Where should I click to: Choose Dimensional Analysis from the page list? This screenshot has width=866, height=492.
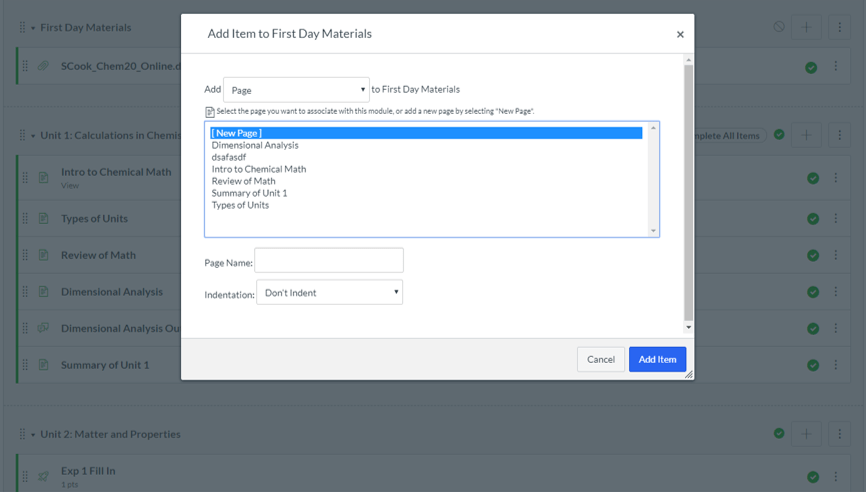pos(255,145)
